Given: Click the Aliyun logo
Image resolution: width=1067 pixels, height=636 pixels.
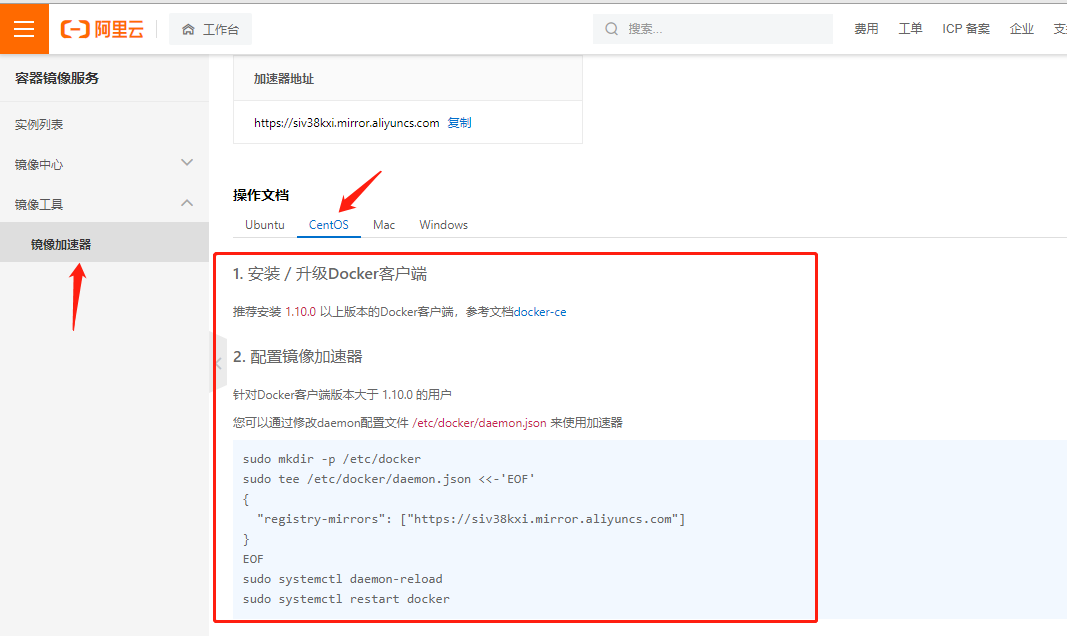Looking at the screenshot, I should (x=102, y=29).
